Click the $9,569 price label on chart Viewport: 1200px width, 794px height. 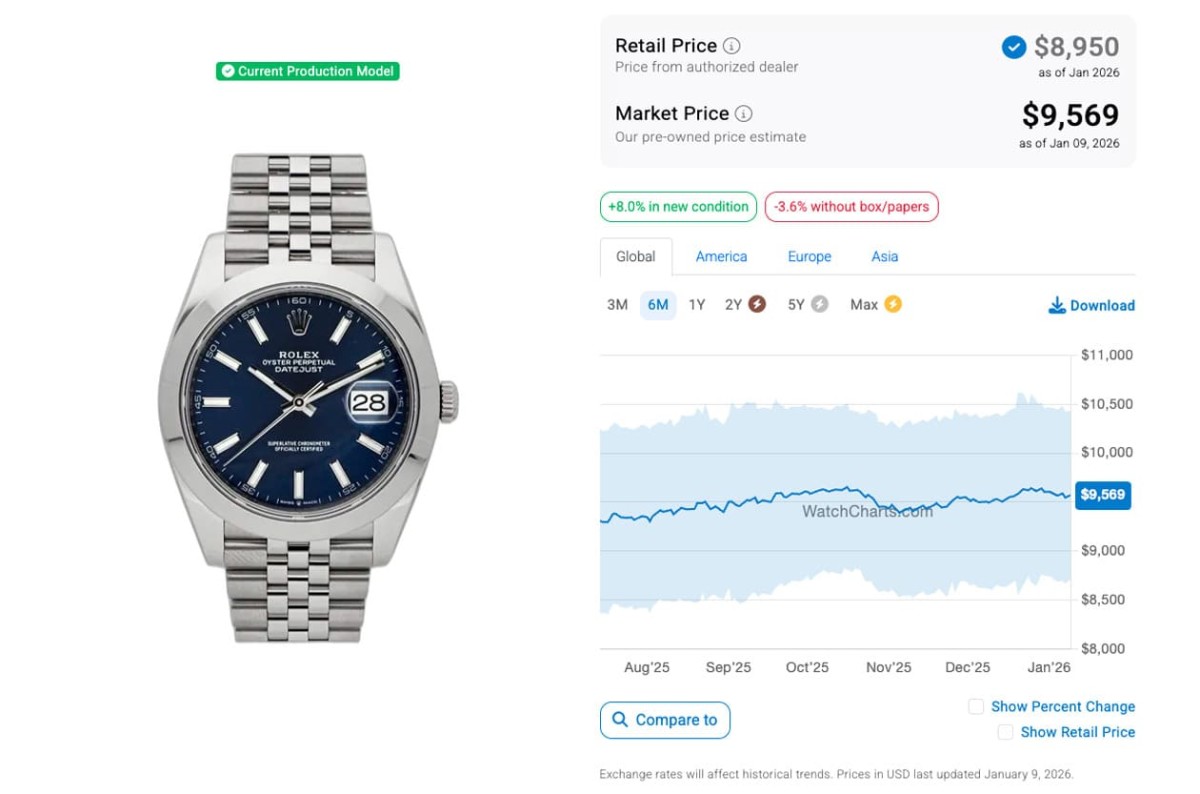[x=1102, y=495]
